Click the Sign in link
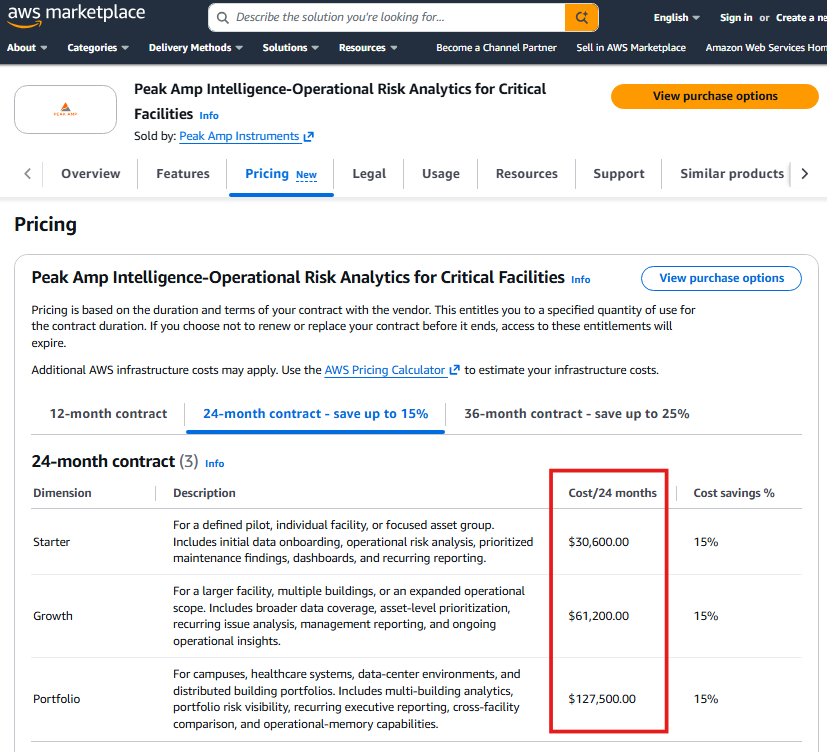The width and height of the screenshot is (827, 752). [x=736, y=17]
